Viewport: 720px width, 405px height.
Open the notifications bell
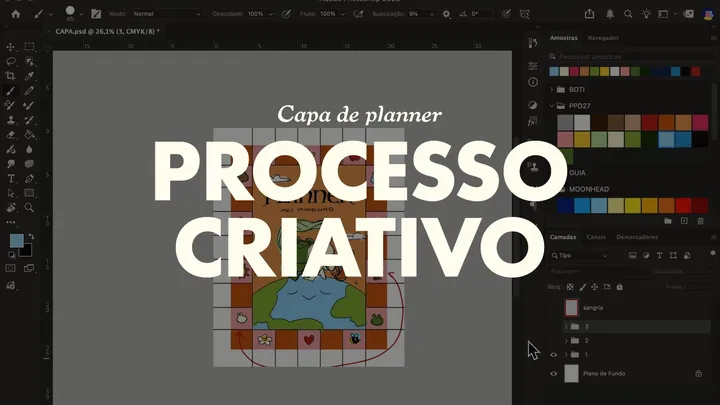pos(610,14)
